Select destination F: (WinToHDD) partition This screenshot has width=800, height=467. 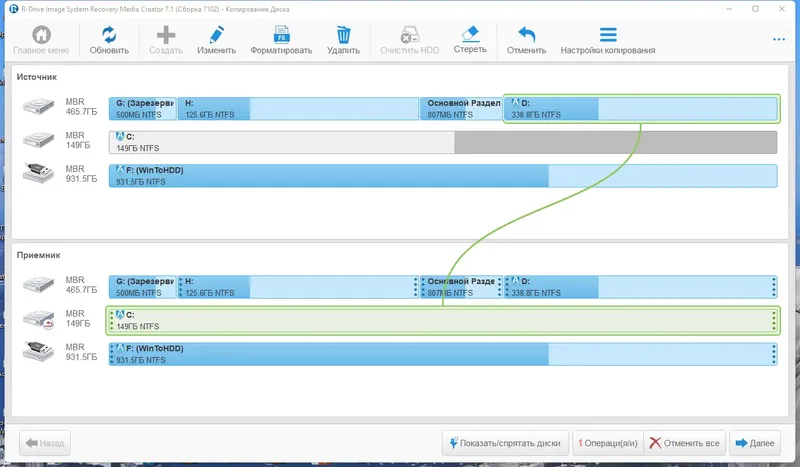(443, 354)
